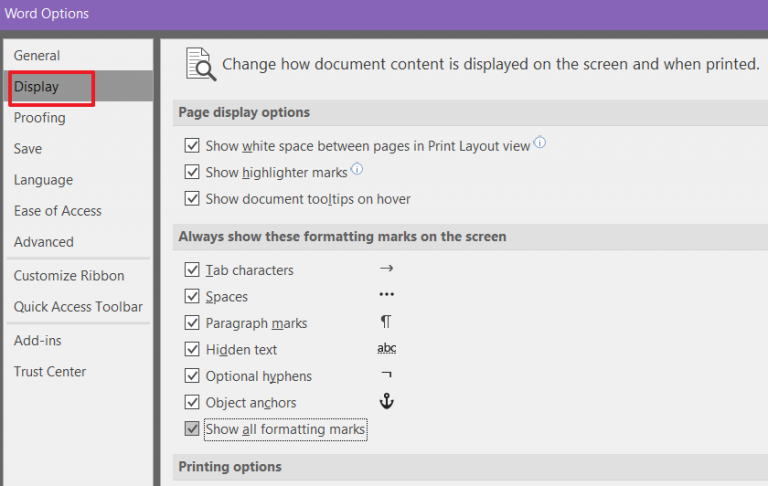The width and height of the screenshot is (768, 486).
Task: Go to the Save options category
Action: (x=78, y=148)
